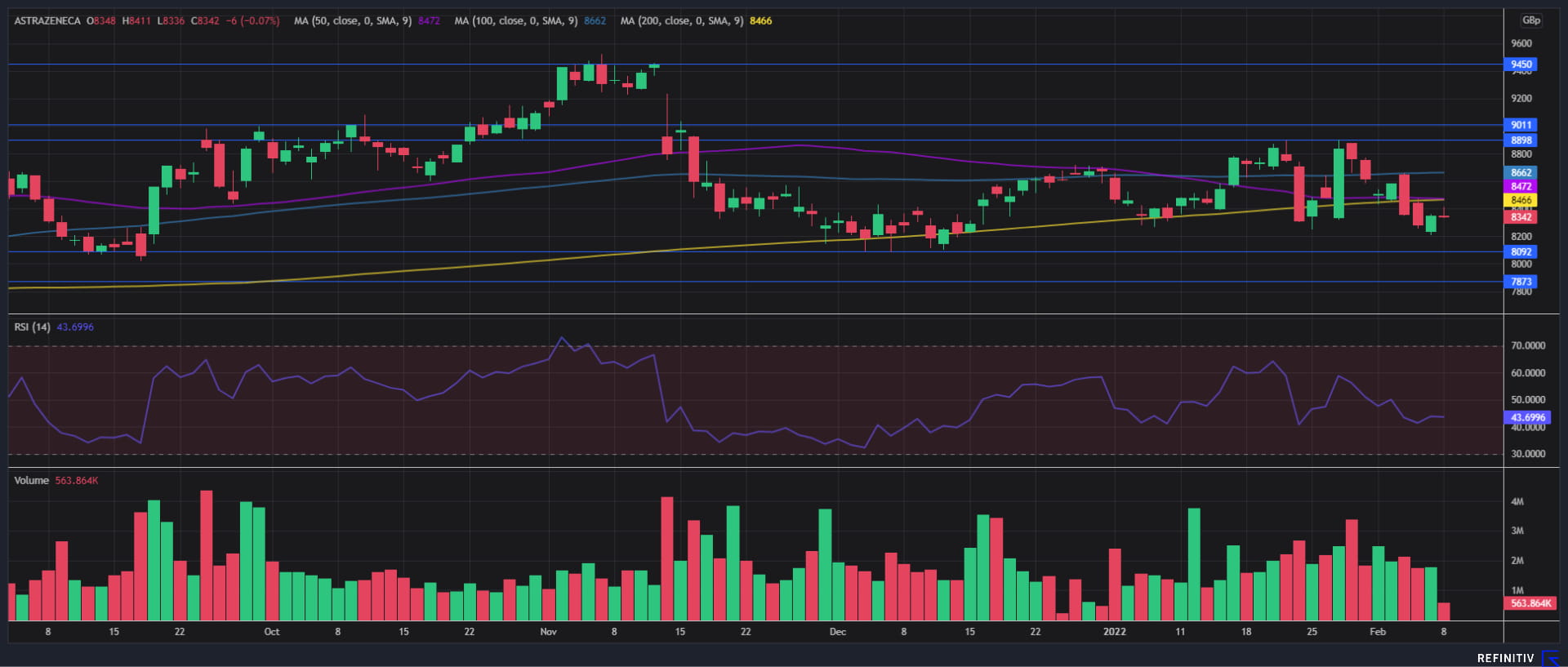Select the 8898 level label on price axis
Screen dimensions: 1568x667
point(1521,140)
